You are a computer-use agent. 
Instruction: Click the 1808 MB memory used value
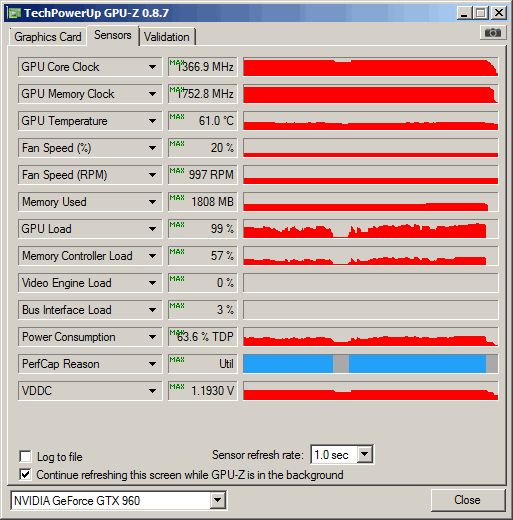(x=203, y=202)
